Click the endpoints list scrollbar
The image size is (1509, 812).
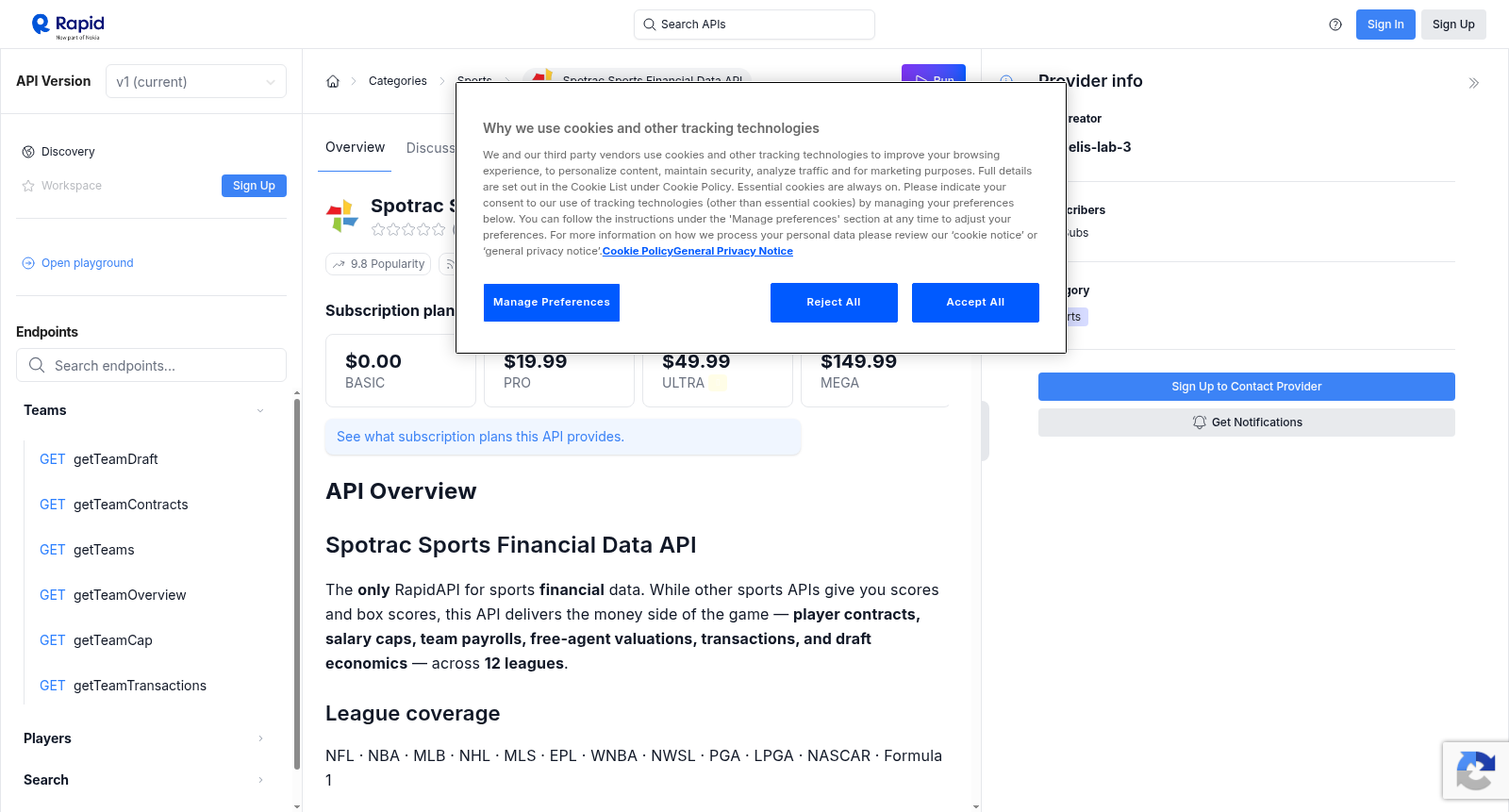(297, 585)
